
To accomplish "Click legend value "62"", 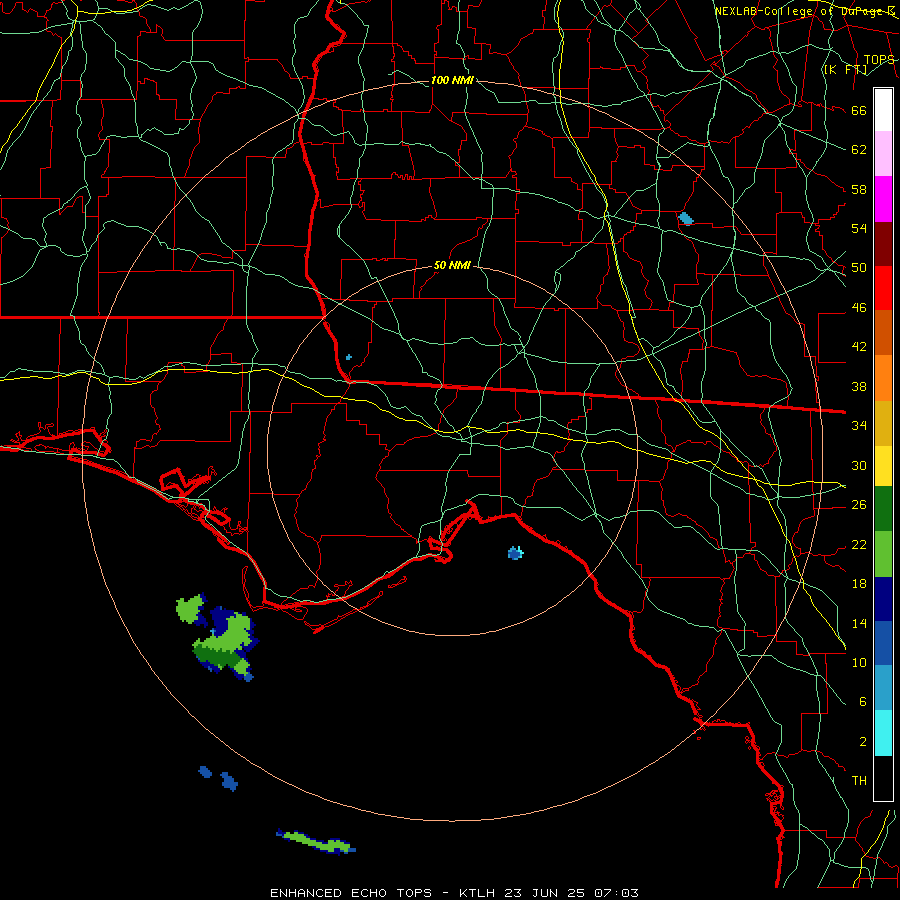I will point(859,150).
